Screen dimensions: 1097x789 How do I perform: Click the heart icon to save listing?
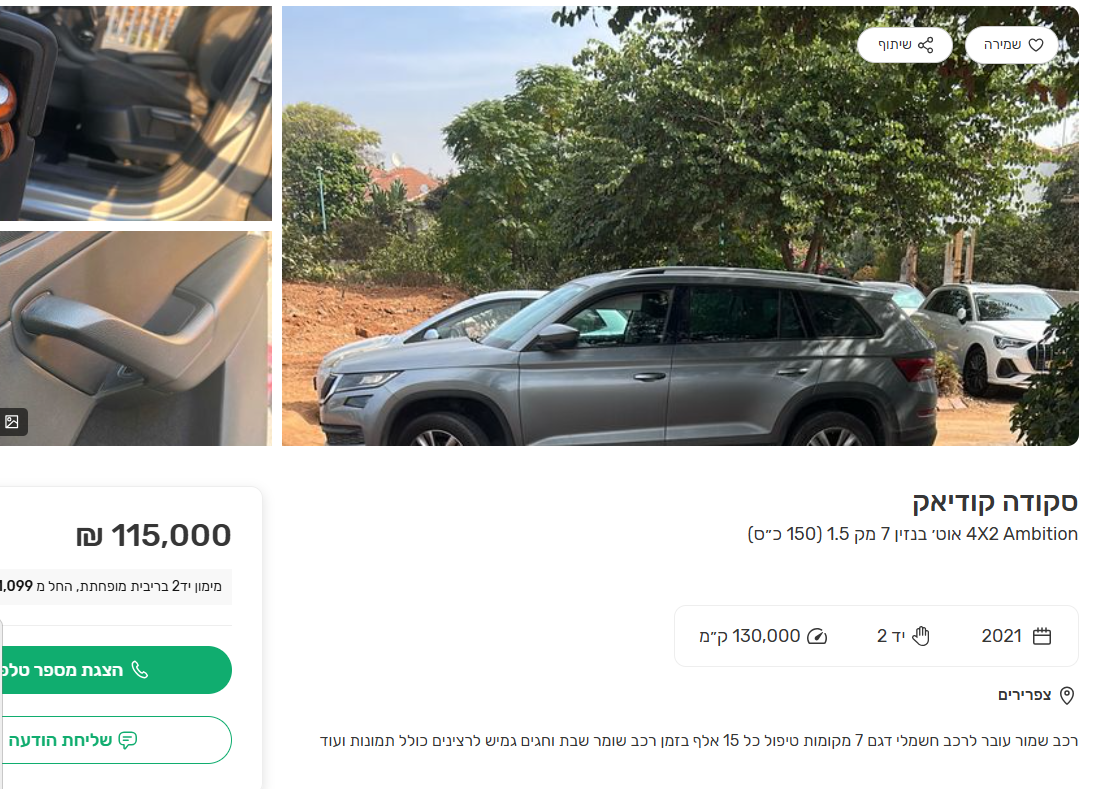[x=1036, y=45]
